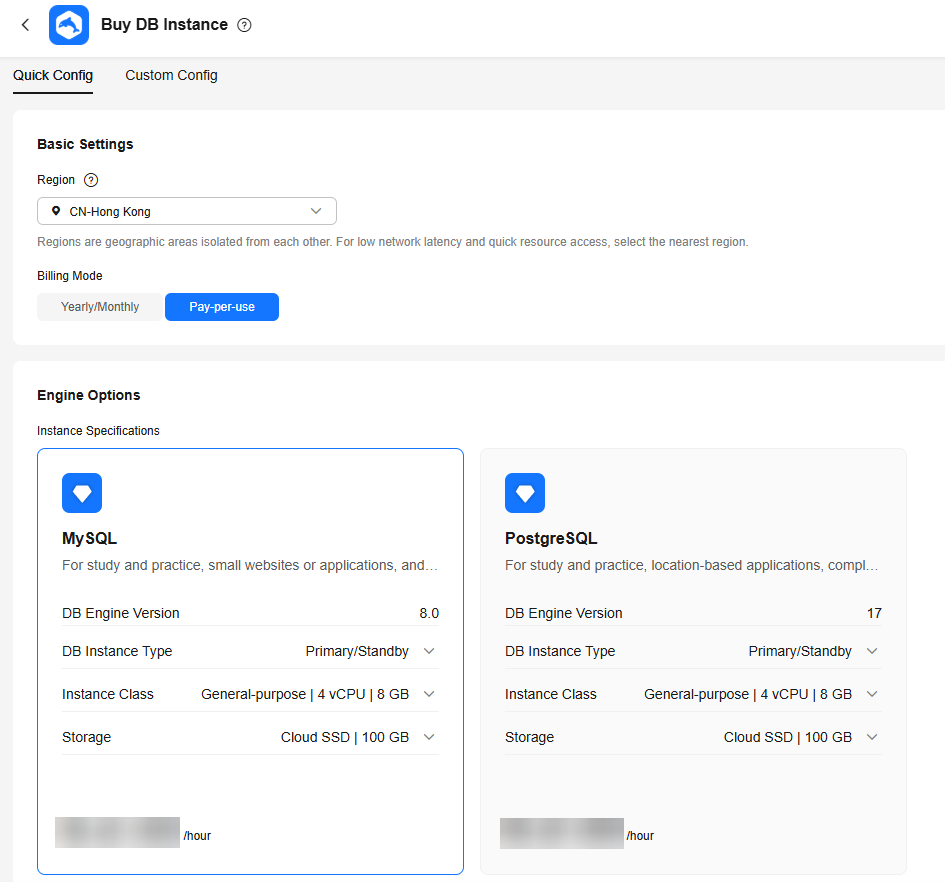The height and width of the screenshot is (882, 945).
Task: Expand MySQL DB Instance Type dropdown
Action: click(x=429, y=651)
